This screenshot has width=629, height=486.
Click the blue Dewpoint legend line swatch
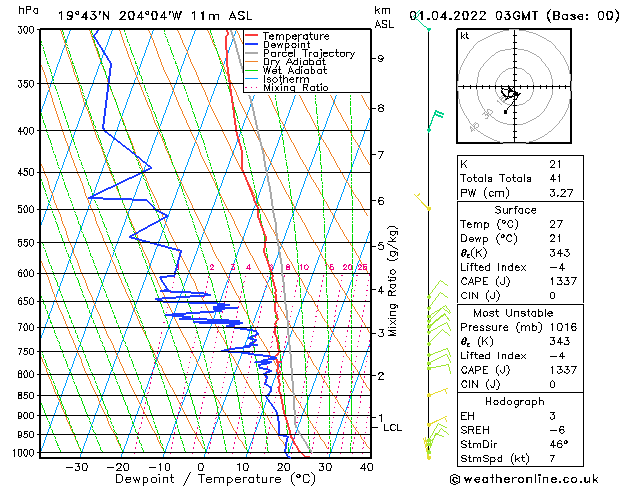coord(252,44)
